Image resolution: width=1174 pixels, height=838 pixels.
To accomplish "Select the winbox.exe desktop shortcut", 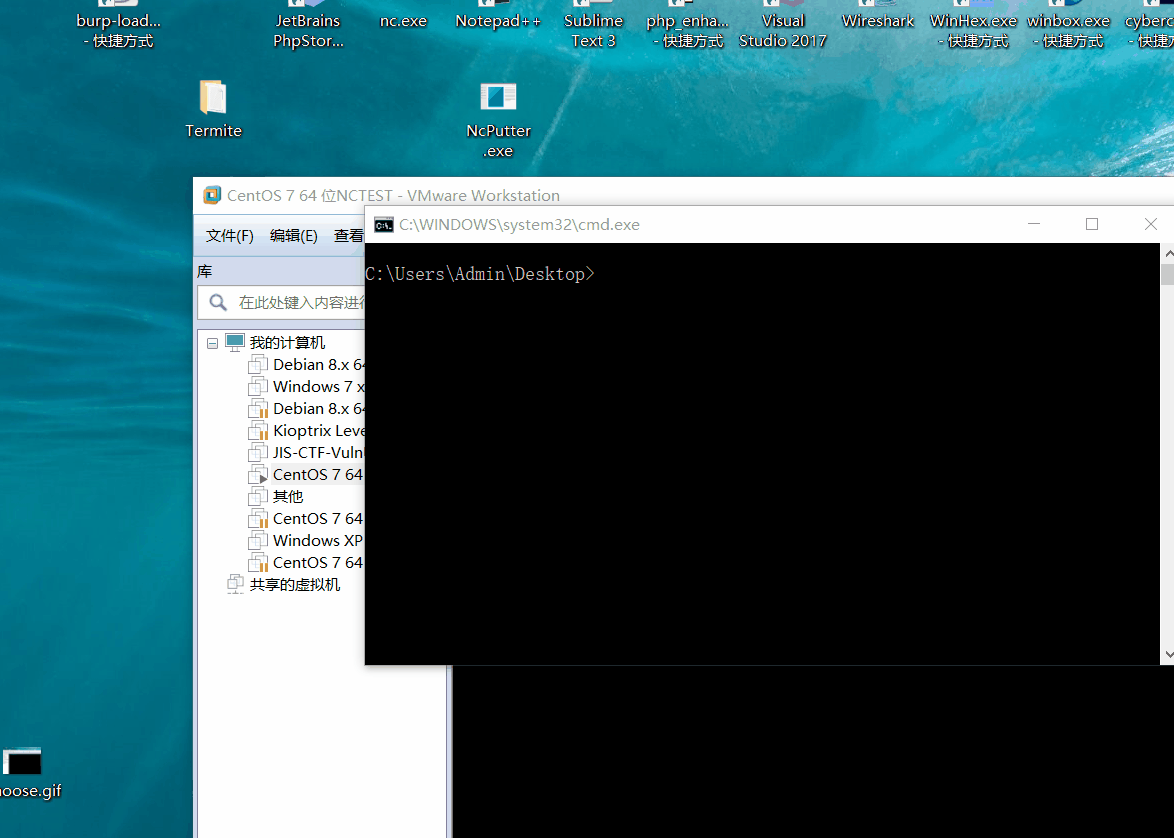I will point(1068,29).
